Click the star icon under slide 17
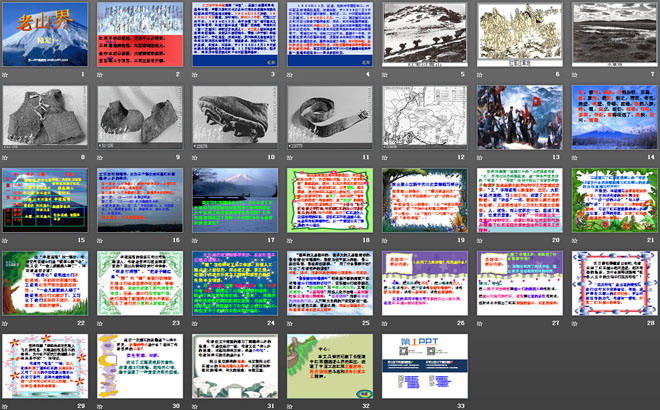Screen dimensions: 660x410 (x=196, y=241)
